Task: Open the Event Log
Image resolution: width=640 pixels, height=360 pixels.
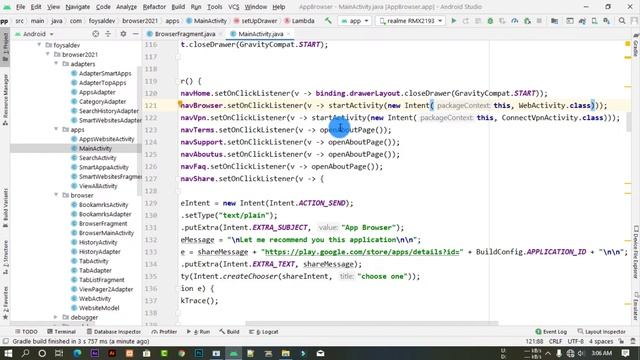Action: pyautogui.click(x=551, y=332)
